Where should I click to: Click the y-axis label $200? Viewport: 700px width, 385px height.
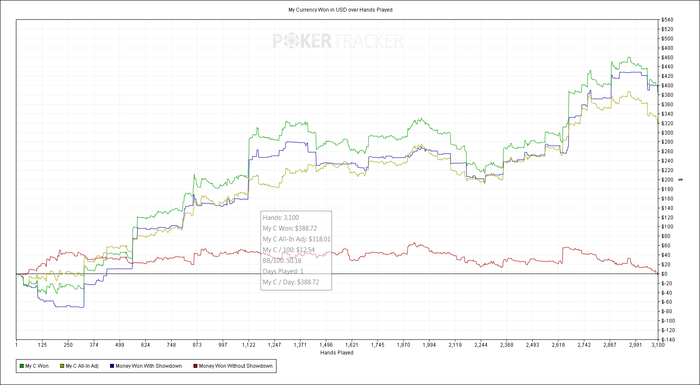pyautogui.click(x=666, y=180)
